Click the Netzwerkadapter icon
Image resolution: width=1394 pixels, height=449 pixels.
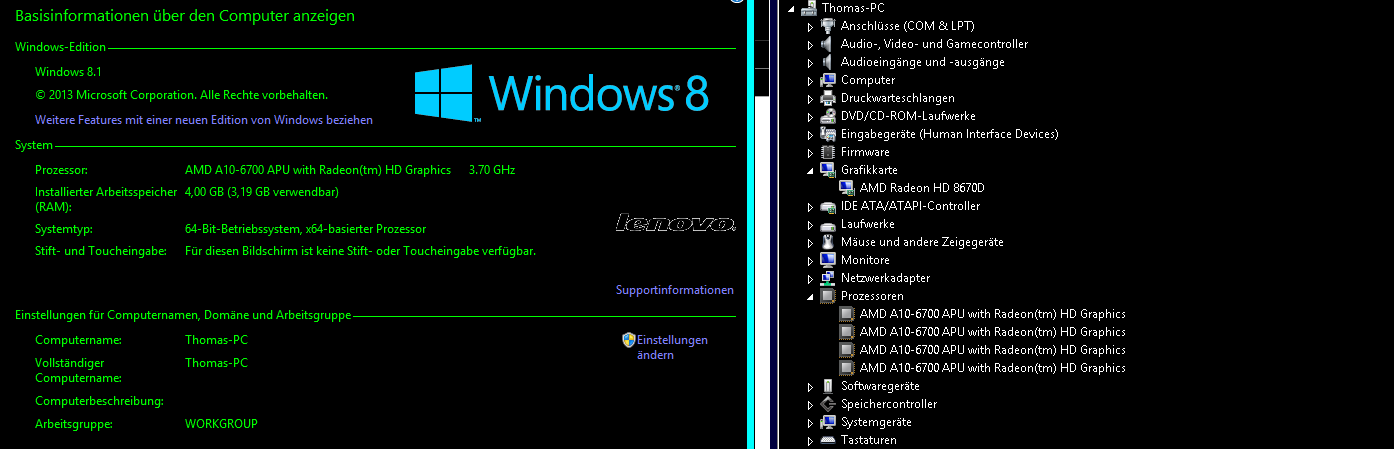pyautogui.click(x=827, y=278)
